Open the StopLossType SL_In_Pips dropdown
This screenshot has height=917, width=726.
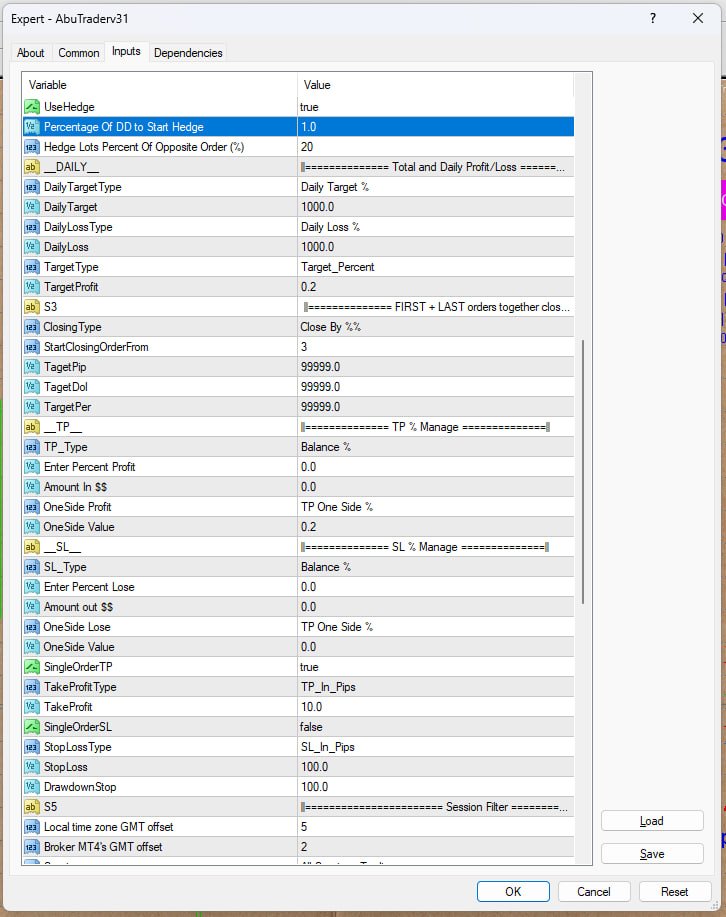click(436, 747)
